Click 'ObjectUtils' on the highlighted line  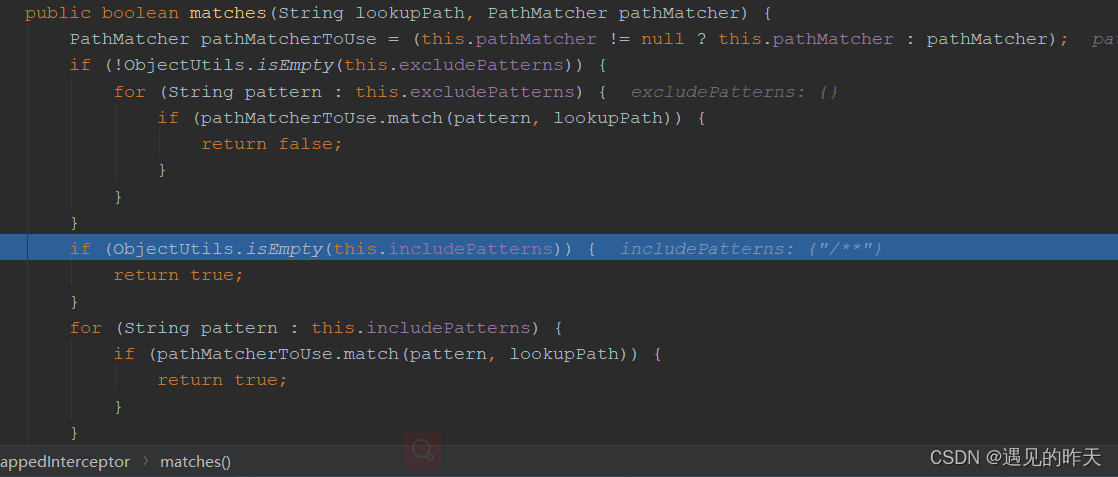173,249
